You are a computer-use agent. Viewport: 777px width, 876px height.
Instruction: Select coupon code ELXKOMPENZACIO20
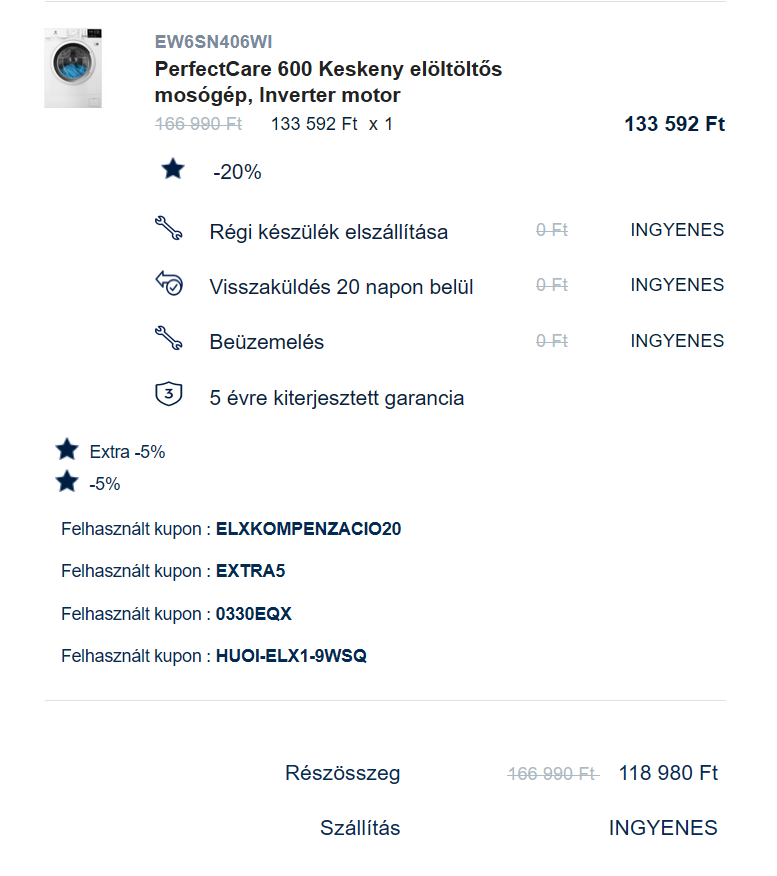point(308,529)
